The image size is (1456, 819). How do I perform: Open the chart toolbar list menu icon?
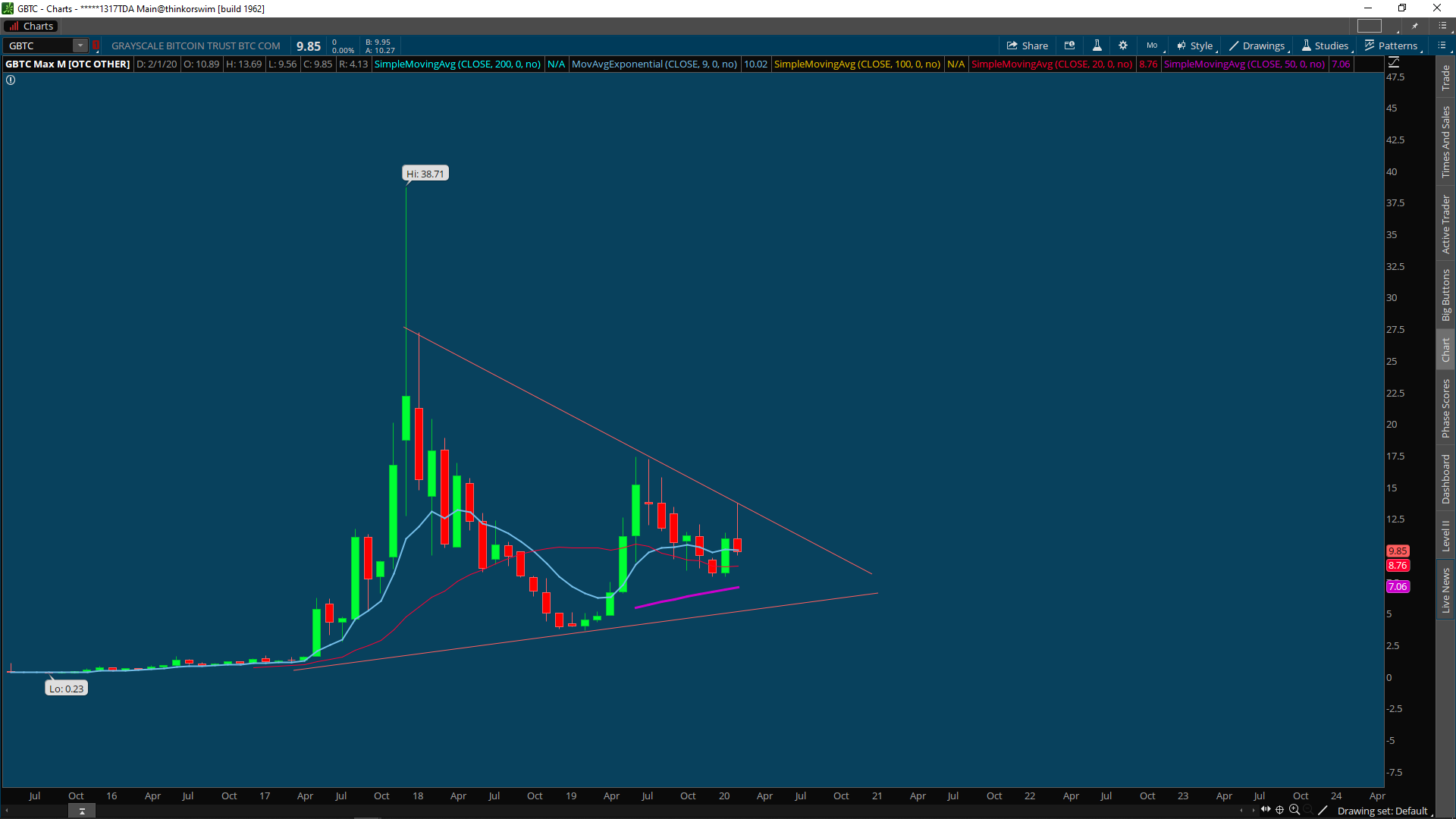1442,45
